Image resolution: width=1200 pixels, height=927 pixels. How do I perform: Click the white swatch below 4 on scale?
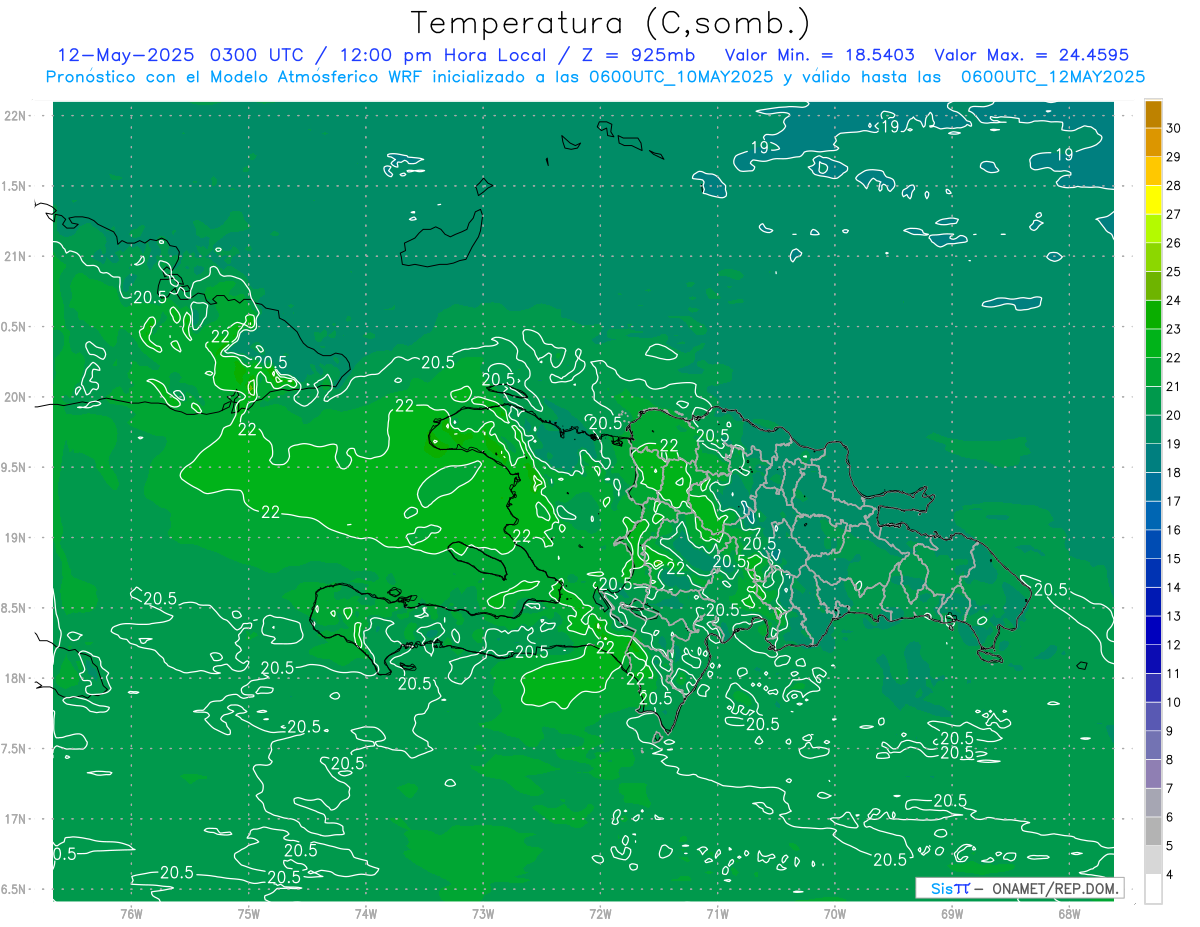[x=1153, y=889]
